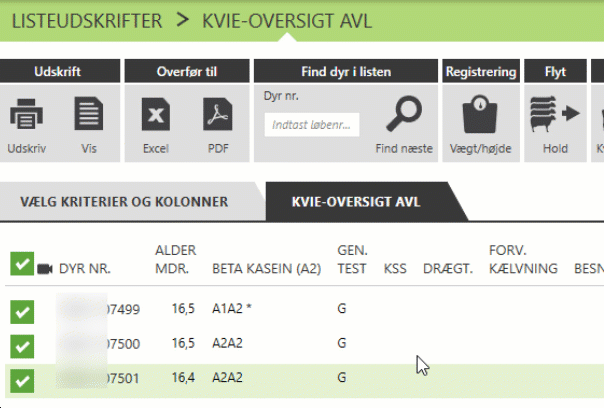The width and height of the screenshot is (604, 408).
Task: Uncheck the row ending in 07501
Action: (21, 379)
